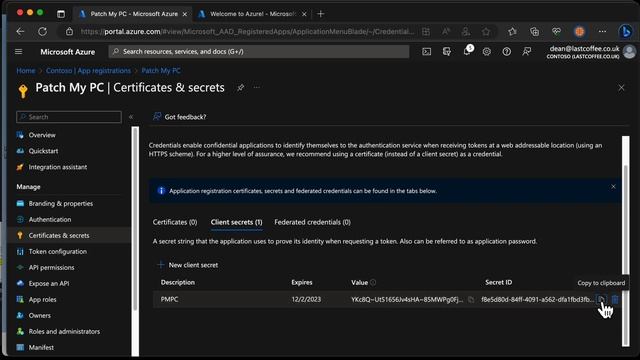Viewport: 640px width, 360px height.
Task: Dismiss the info banner
Action: (x=613, y=187)
